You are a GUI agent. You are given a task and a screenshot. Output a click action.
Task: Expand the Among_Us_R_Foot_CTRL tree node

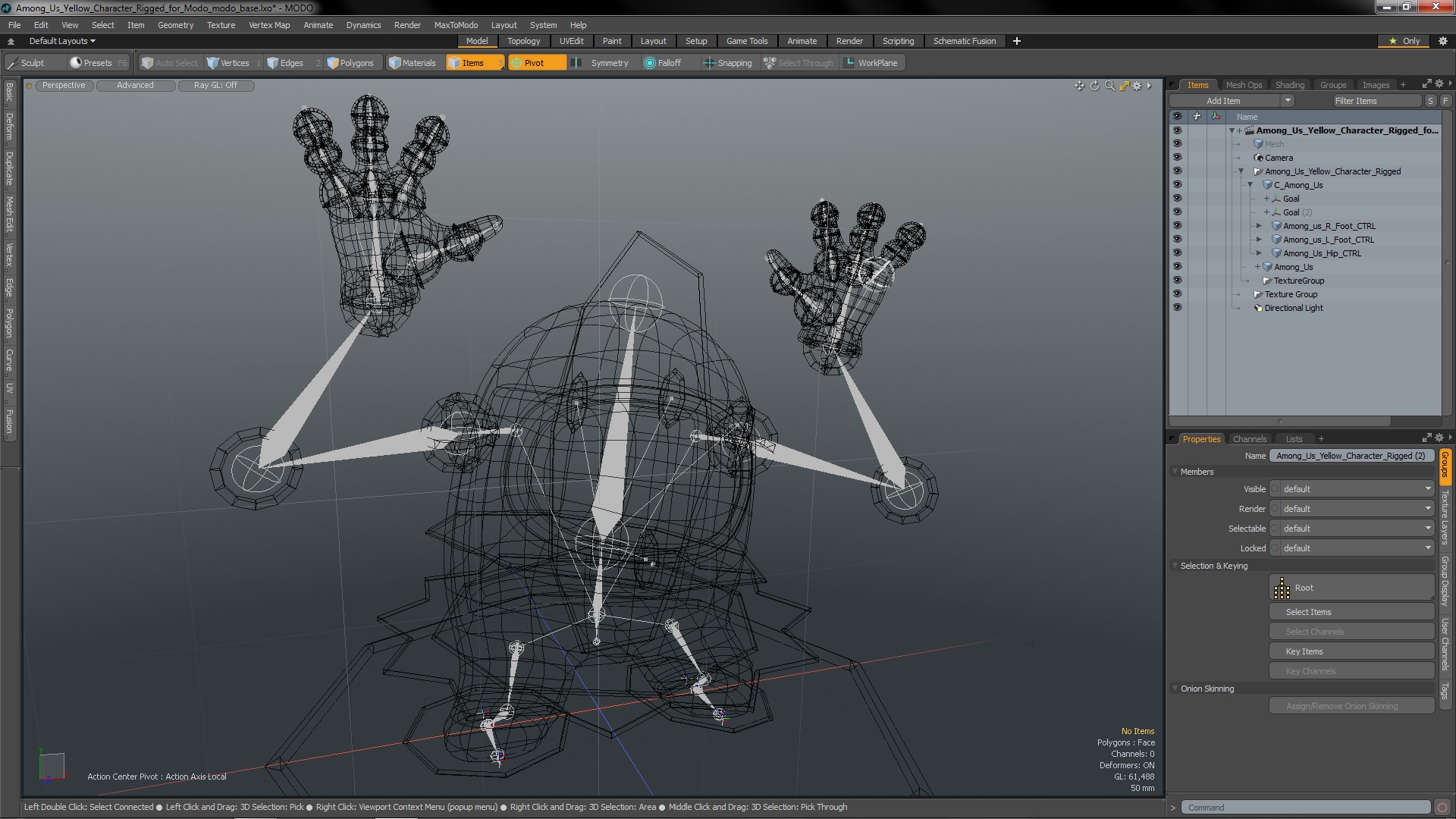click(1259, 225)
